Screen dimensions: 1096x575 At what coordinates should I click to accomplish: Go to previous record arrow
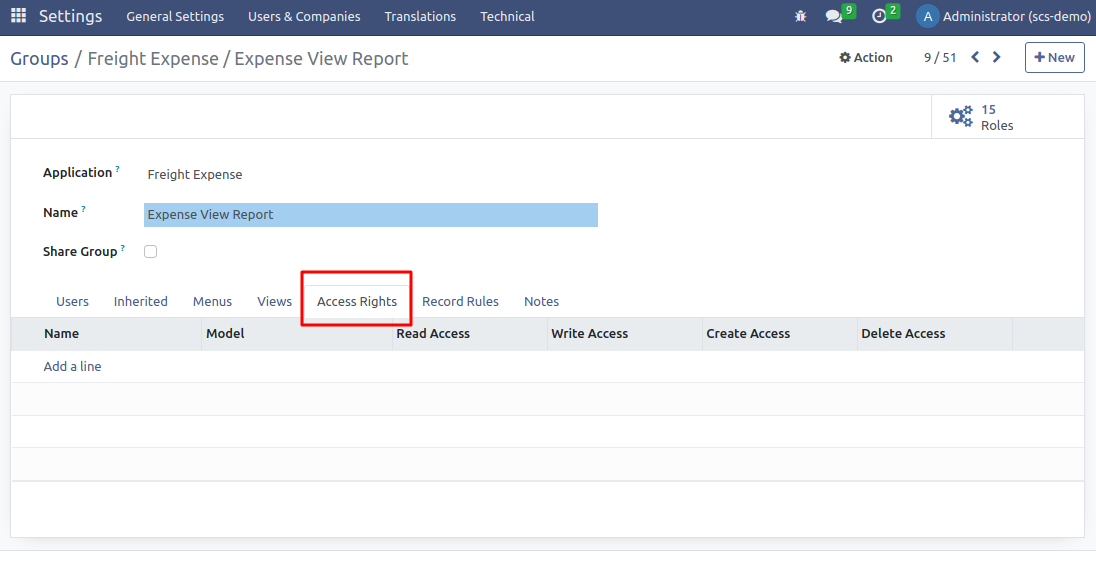975,57
